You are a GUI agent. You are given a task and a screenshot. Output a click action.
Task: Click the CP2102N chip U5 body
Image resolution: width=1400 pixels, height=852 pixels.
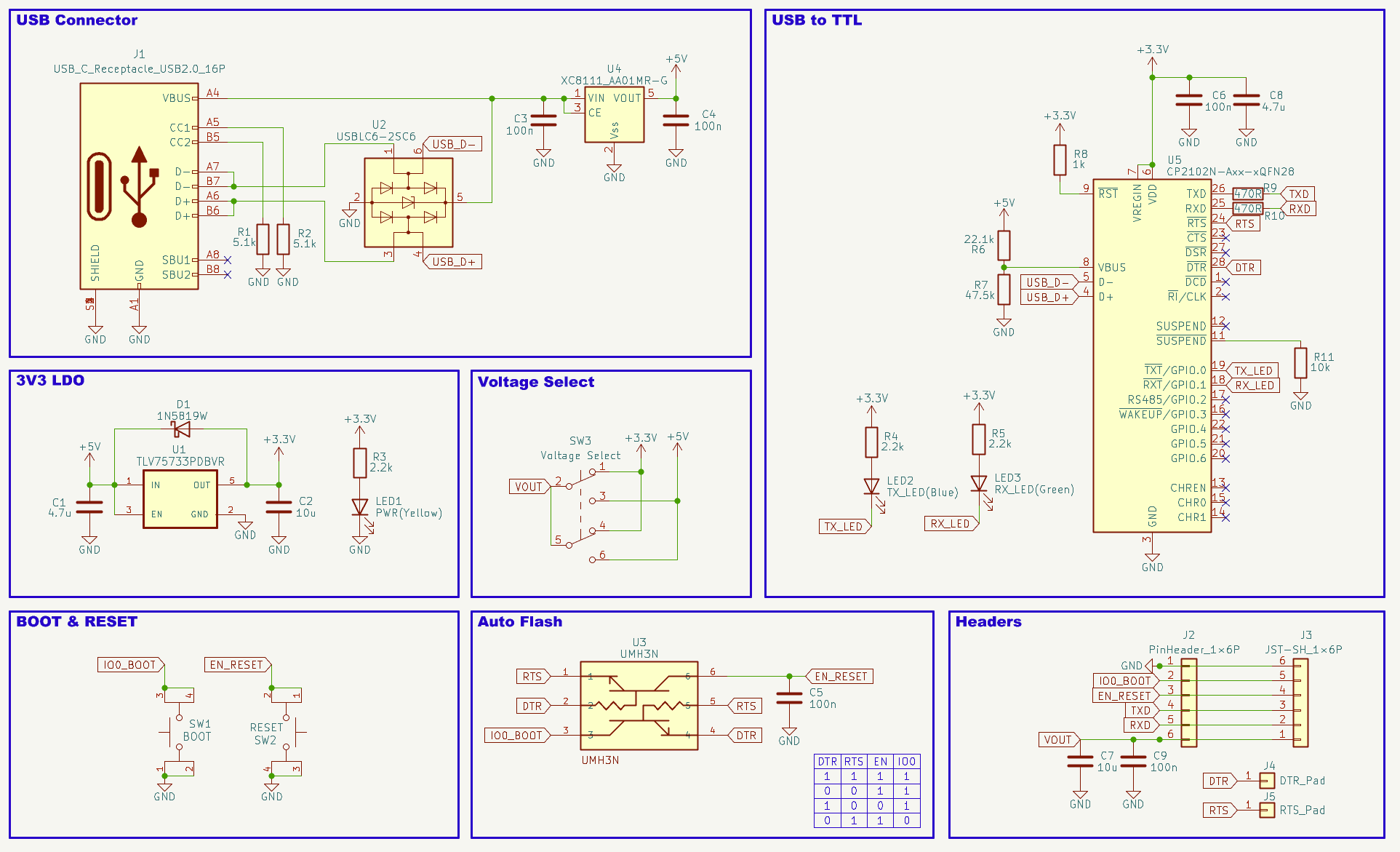1151,357
